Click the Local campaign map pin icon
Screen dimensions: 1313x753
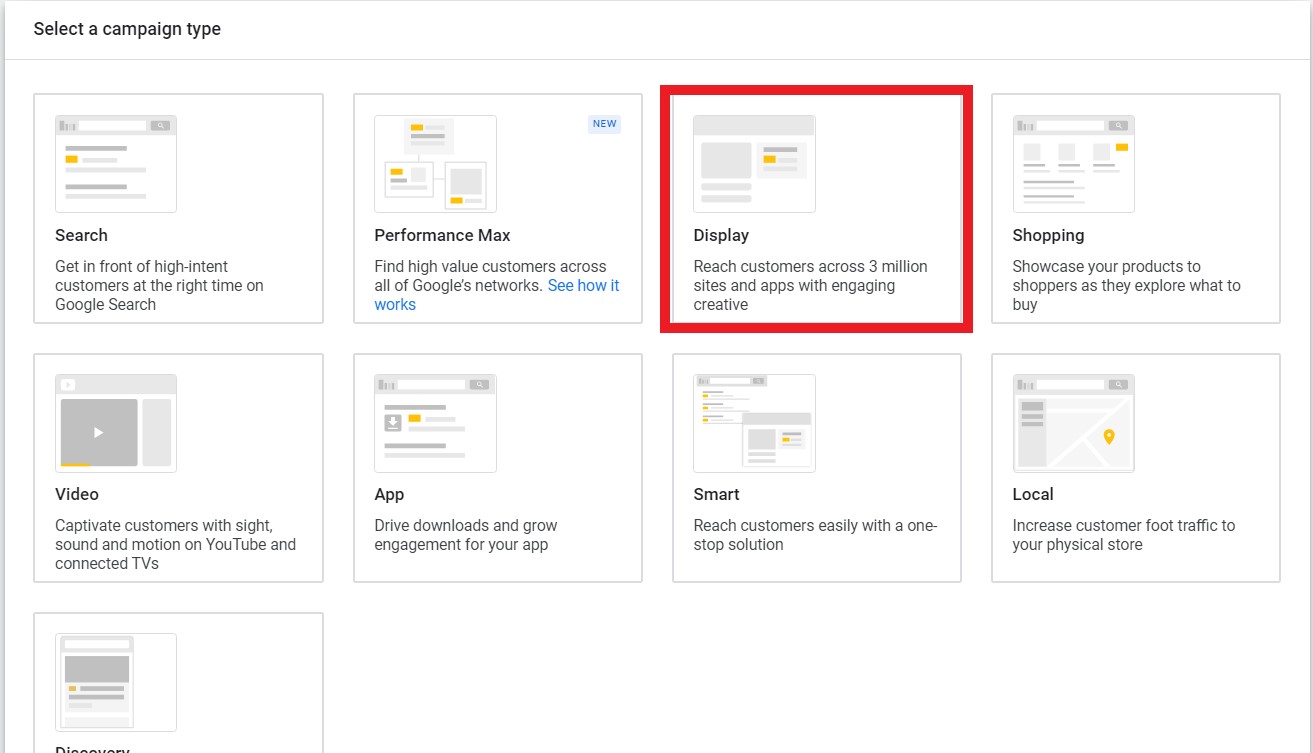[1073, 422]
